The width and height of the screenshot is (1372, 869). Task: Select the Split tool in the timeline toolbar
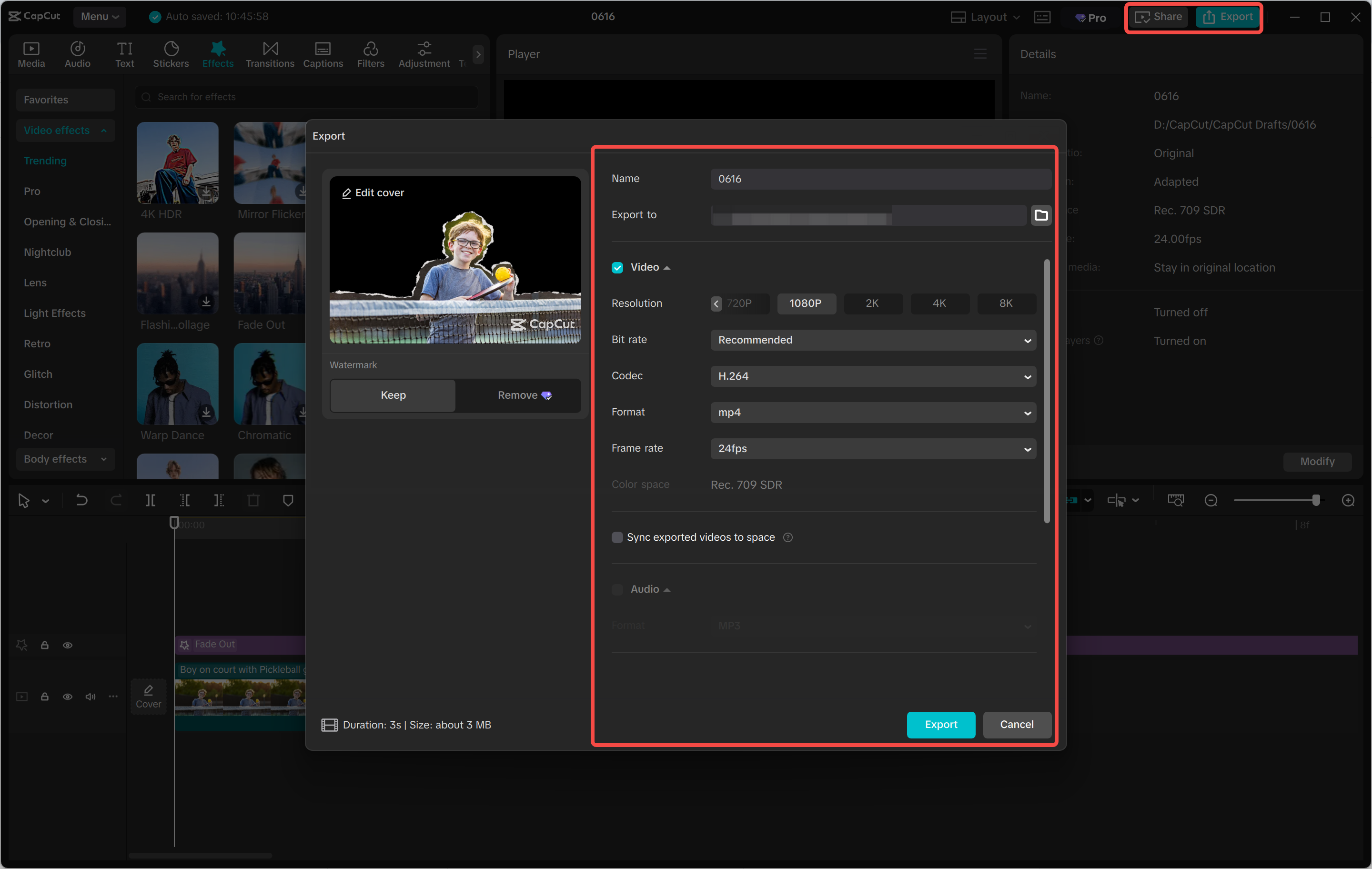coord(151,500)
